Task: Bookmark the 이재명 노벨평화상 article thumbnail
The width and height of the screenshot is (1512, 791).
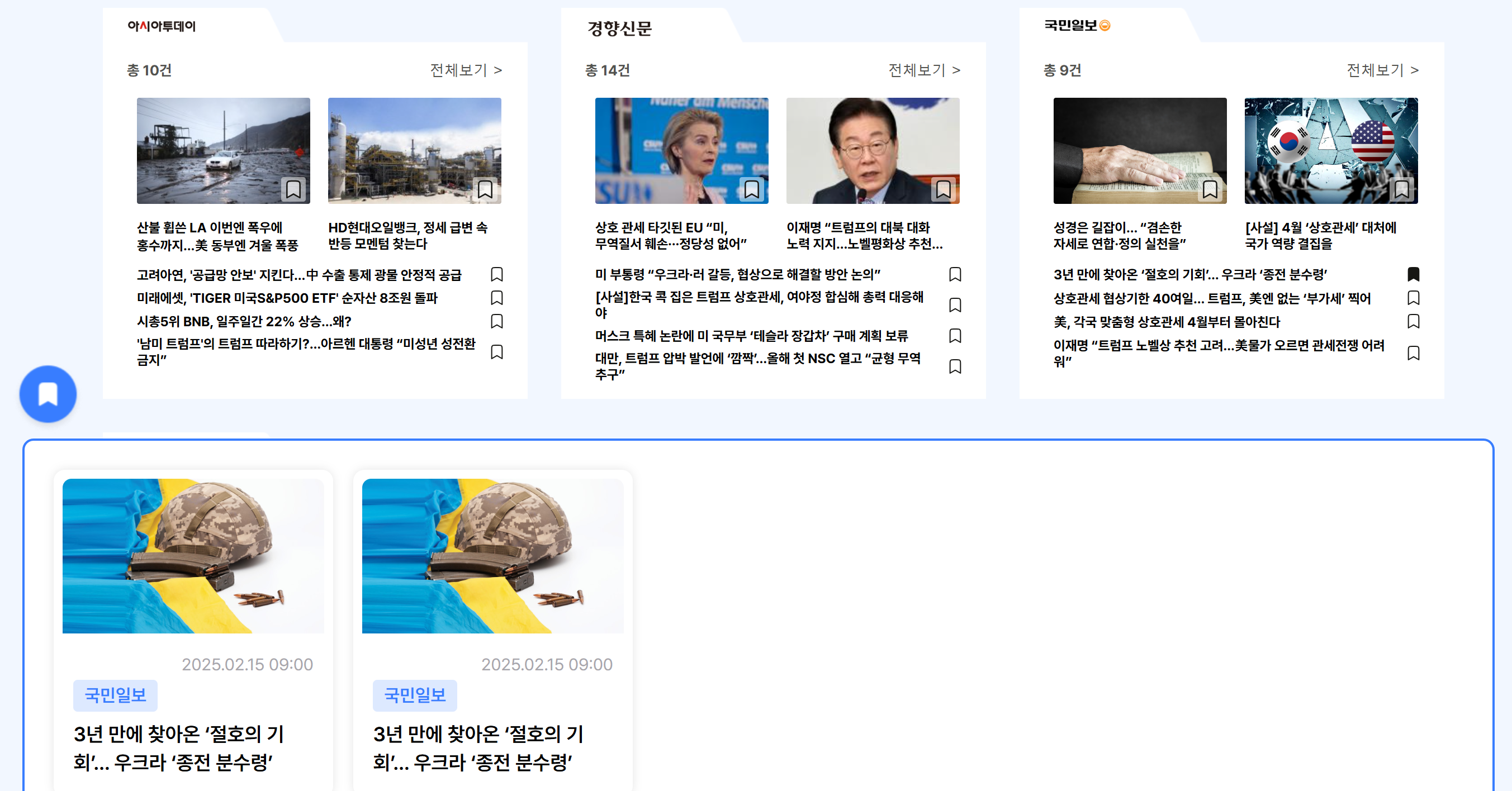Action: click(x=943, y=189)
